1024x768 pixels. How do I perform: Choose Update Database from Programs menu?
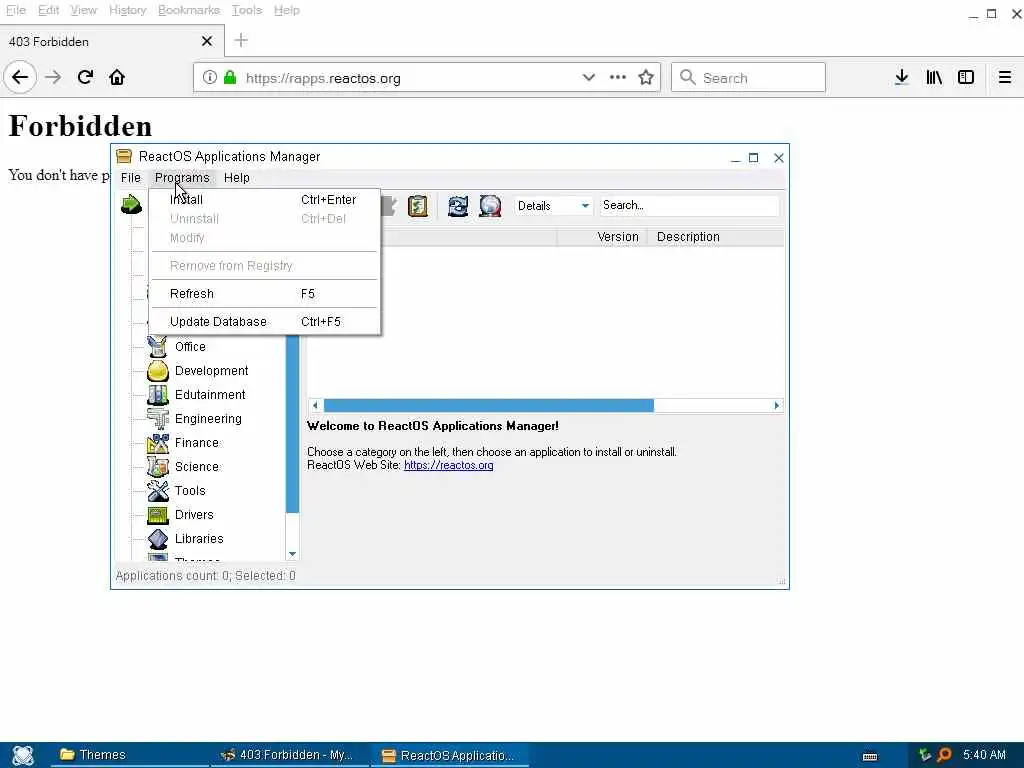264,322
